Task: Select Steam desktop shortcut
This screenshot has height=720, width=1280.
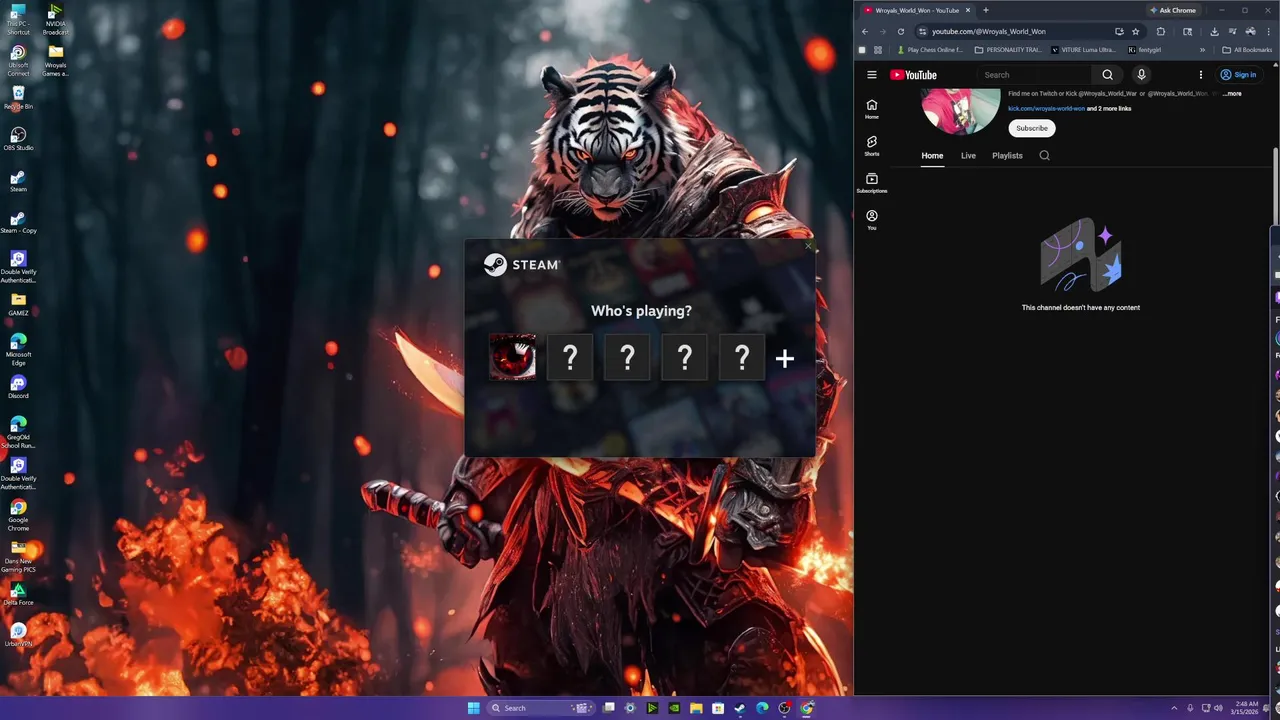Action: coord(18,180)
